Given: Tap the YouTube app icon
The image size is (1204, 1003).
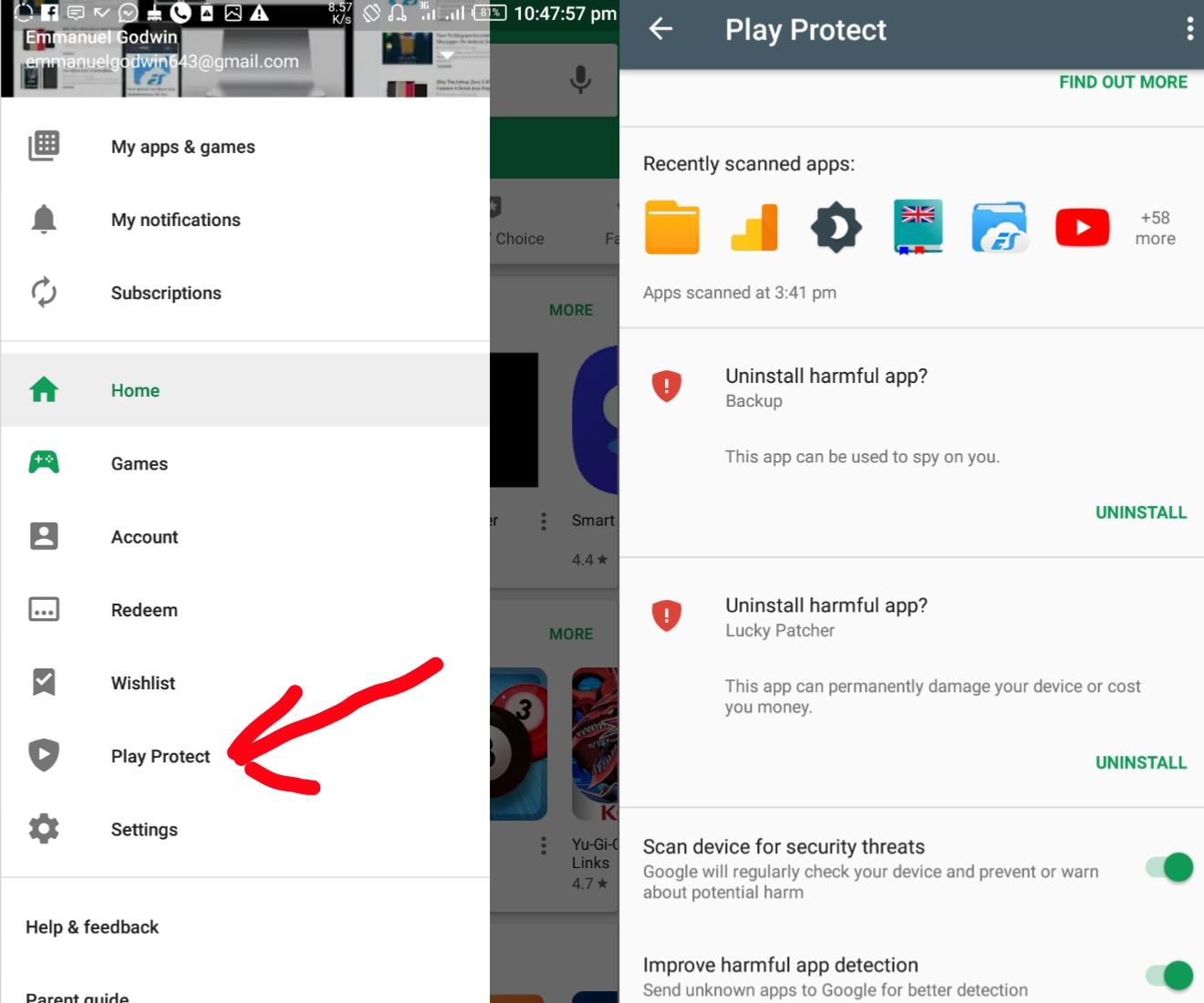Looking at the screenshot, I should pos(1083,227).
